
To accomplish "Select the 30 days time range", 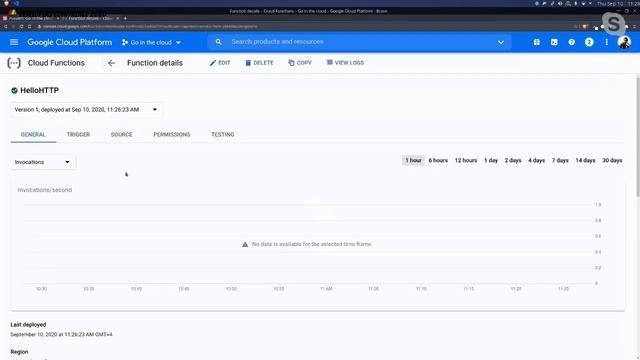I will pyautogui.click(x=612, y=160).
